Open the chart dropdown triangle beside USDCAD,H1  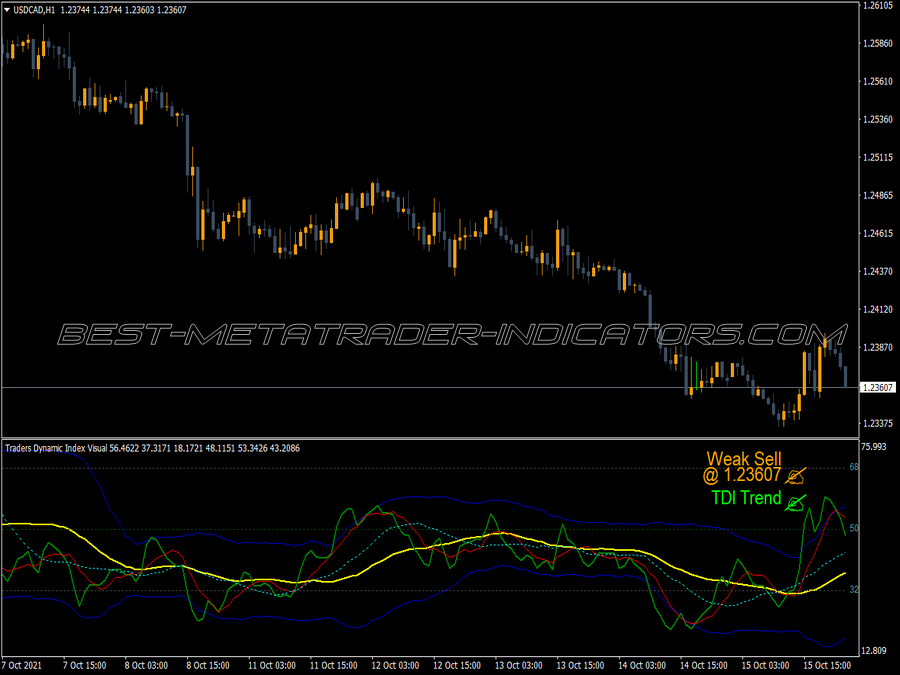(7, 10)
